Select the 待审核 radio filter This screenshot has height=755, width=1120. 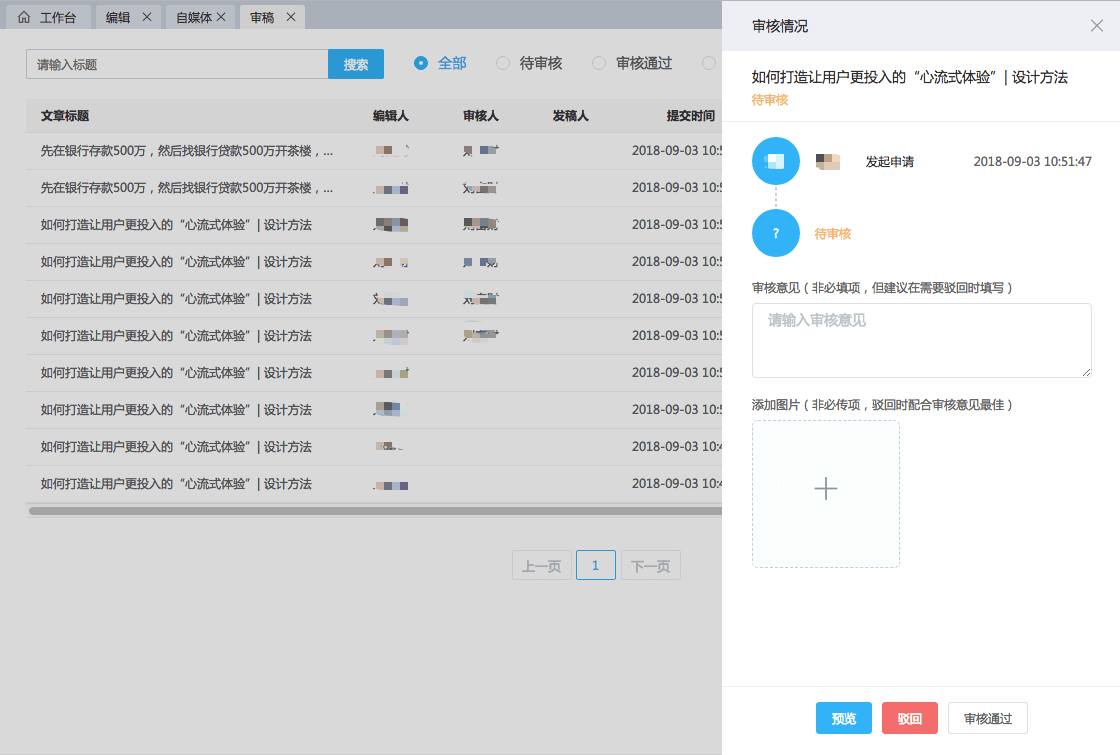[x=503, y=63]
